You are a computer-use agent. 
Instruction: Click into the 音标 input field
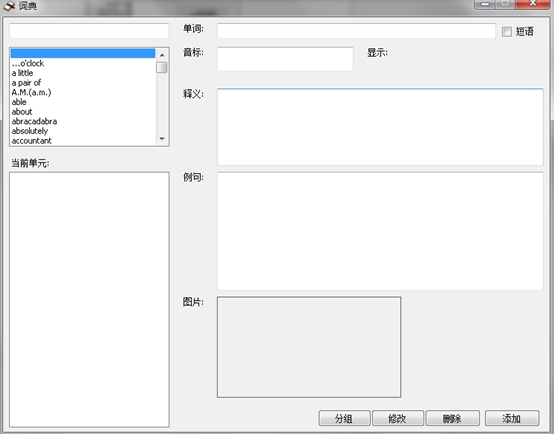tap(285, 59)
